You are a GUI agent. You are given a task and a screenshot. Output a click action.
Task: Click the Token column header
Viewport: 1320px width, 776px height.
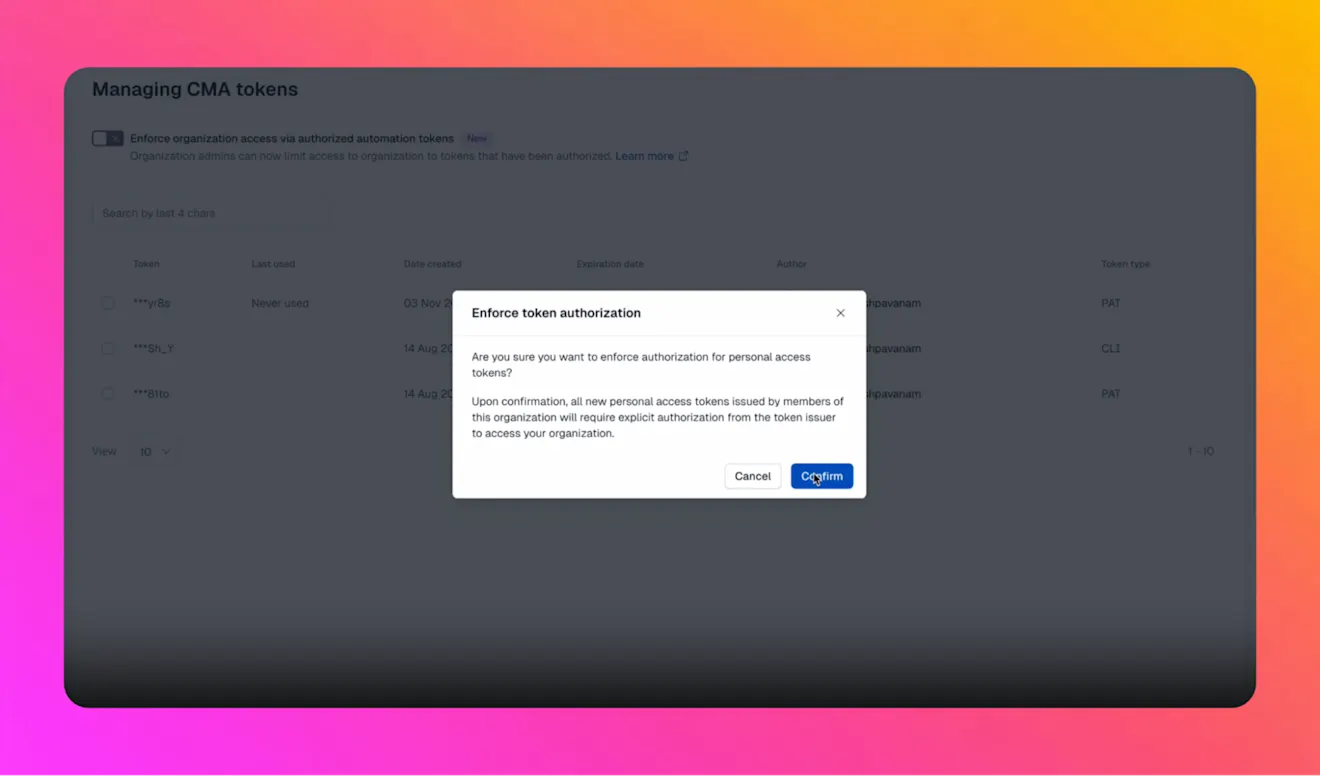(146, 264)
